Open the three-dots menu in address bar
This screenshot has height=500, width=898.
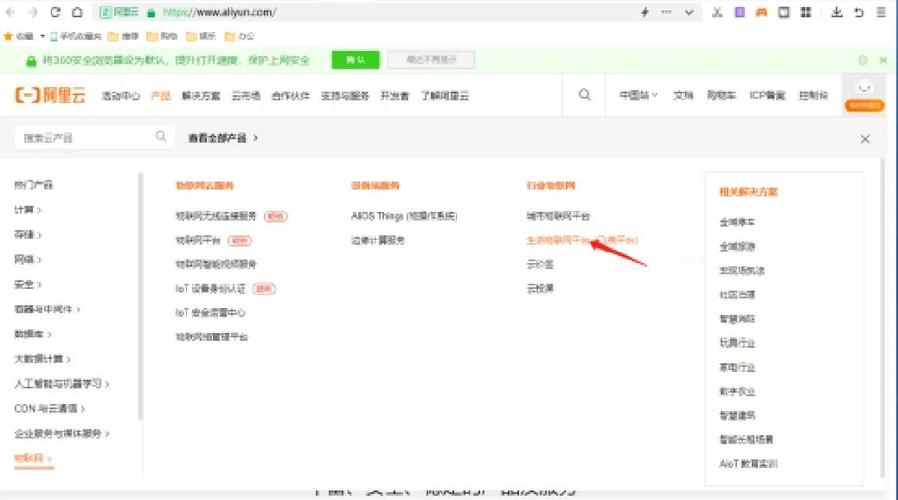[x=667, y=12]
